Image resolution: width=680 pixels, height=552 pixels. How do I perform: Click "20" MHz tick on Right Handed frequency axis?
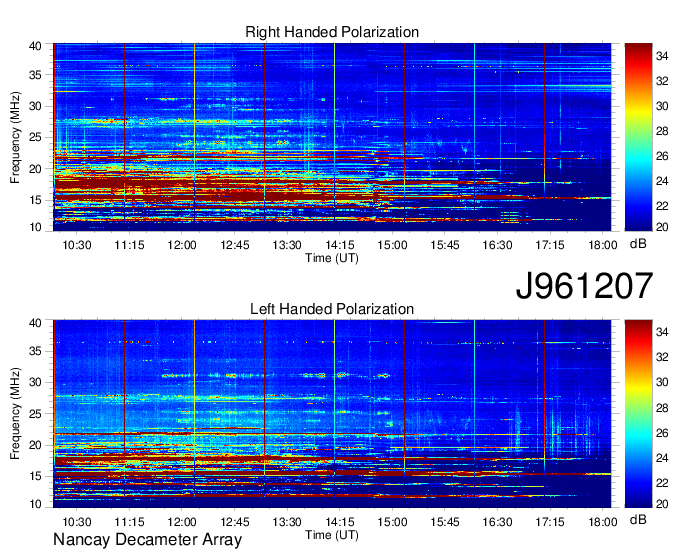(x=36, y=169)
